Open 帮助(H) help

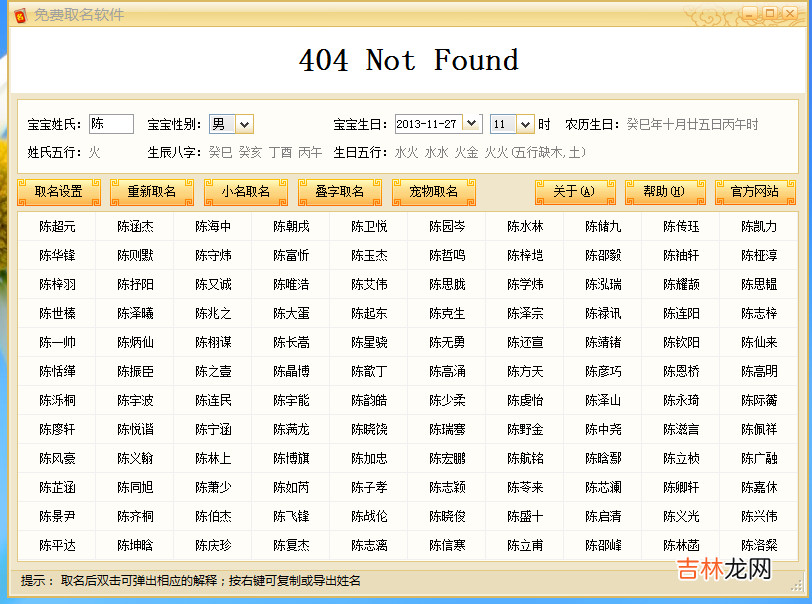[664, 192]
